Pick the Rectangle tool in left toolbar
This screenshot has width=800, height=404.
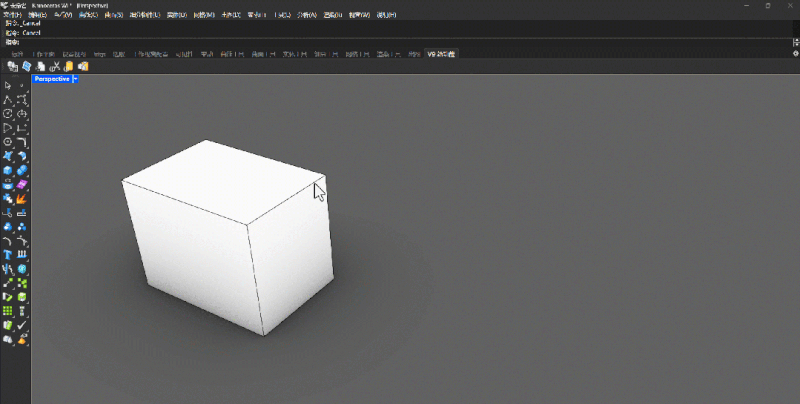click(22, 128)
